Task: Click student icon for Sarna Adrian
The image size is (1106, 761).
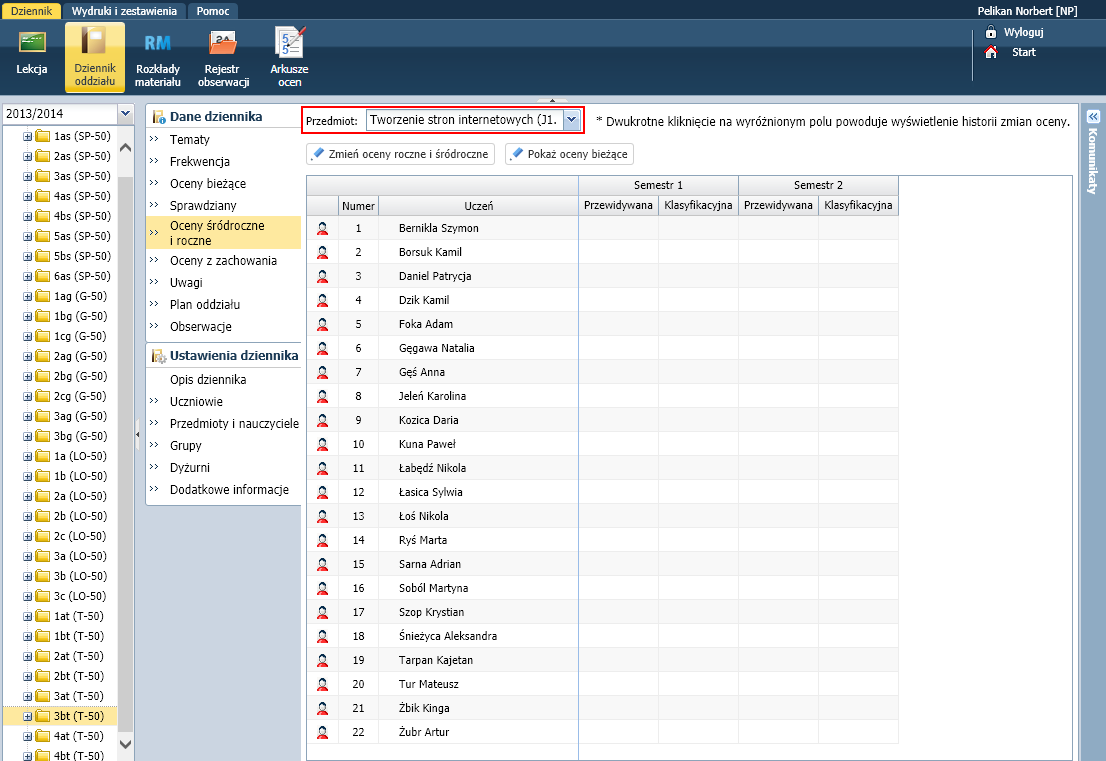Action: pos(322,564)
